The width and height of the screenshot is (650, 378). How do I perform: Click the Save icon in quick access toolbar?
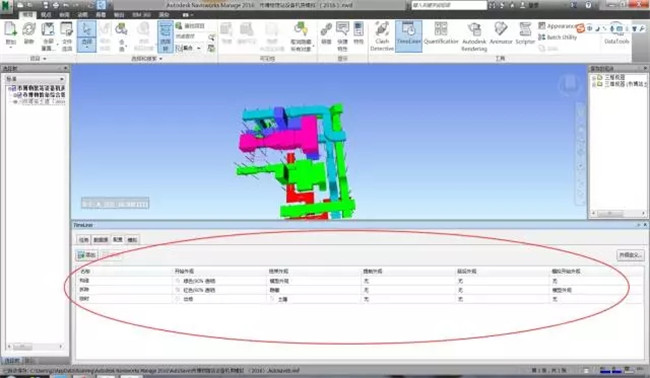(46, 5)
